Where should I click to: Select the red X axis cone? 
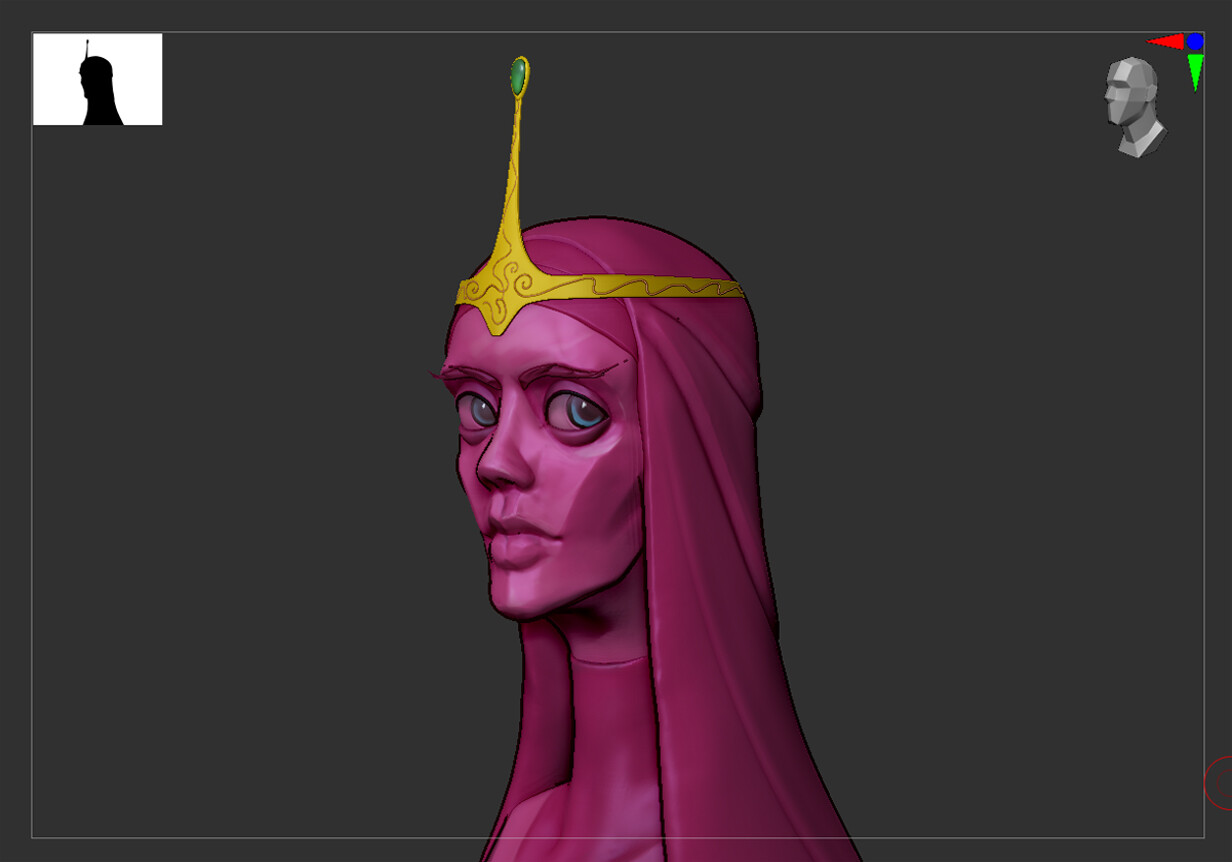click(x=1165, y=41)
